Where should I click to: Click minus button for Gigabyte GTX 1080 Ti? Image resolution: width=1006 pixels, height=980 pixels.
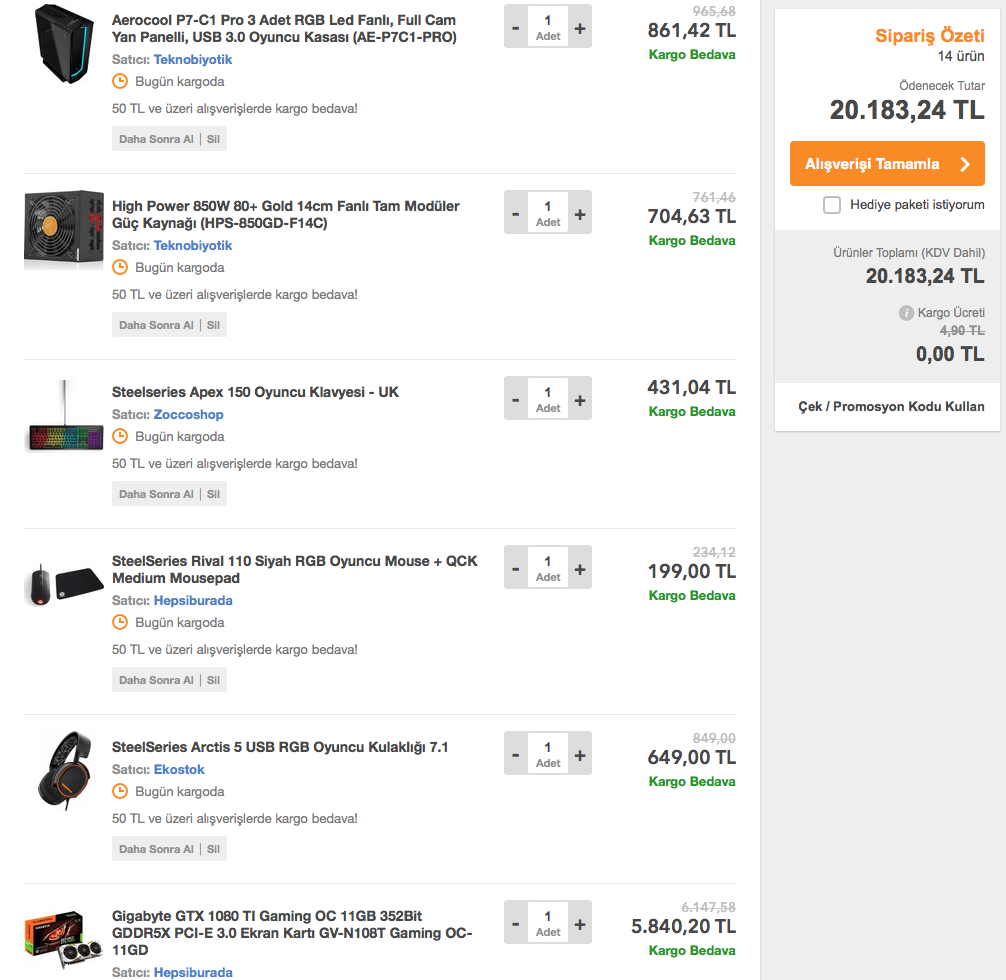click(516, 924)
